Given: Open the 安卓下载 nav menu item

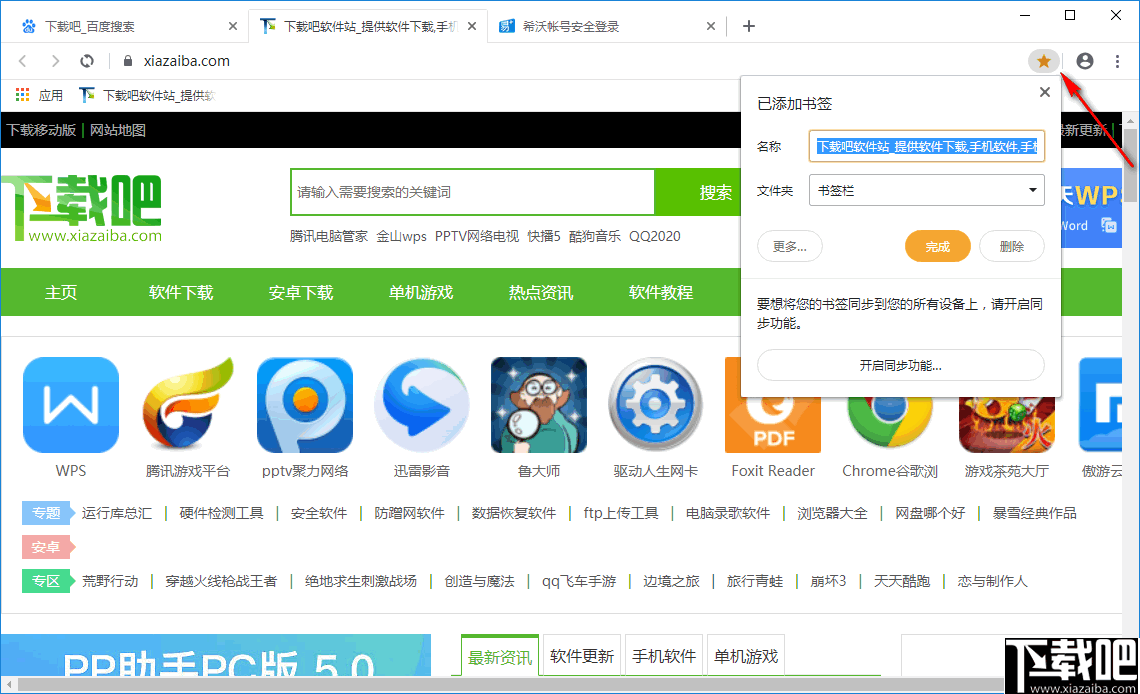Looking at the screenshot, I should [301, 292].
